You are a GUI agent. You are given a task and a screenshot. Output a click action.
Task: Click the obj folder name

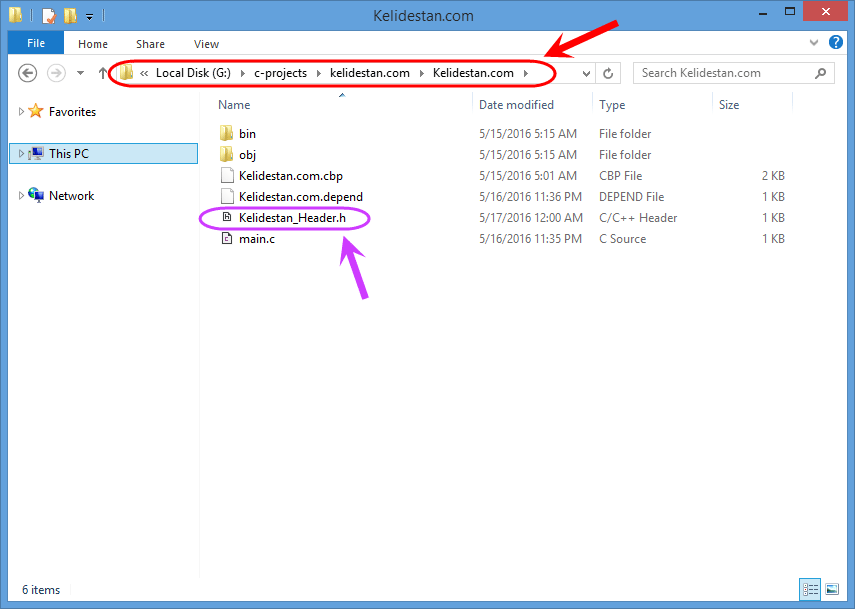(247, 155)
